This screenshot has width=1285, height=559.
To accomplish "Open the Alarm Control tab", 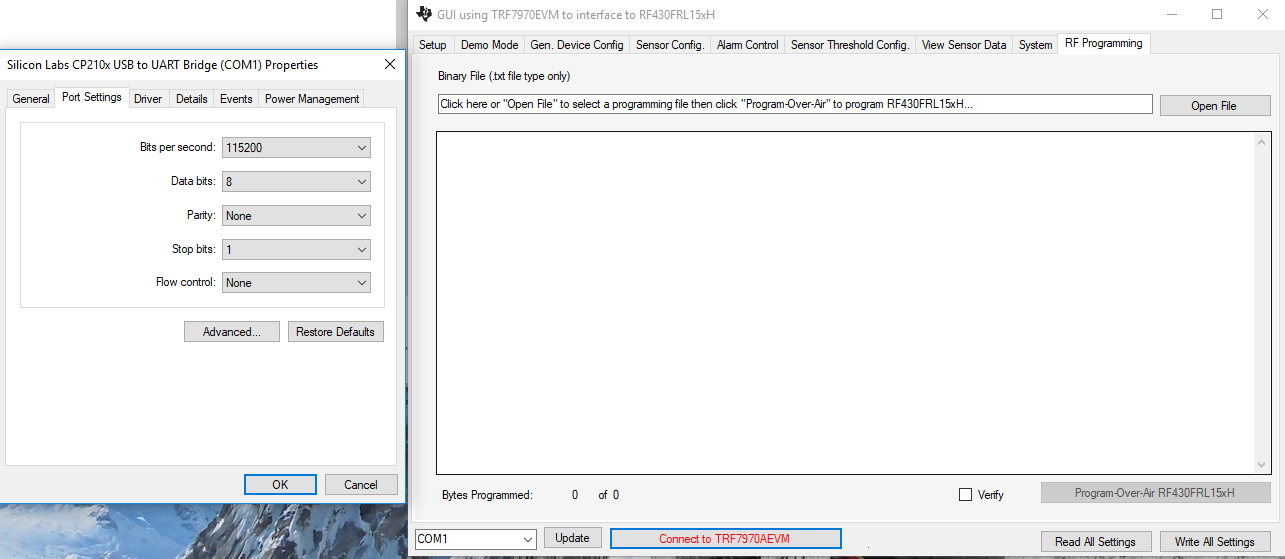I will tap(748, 45).
